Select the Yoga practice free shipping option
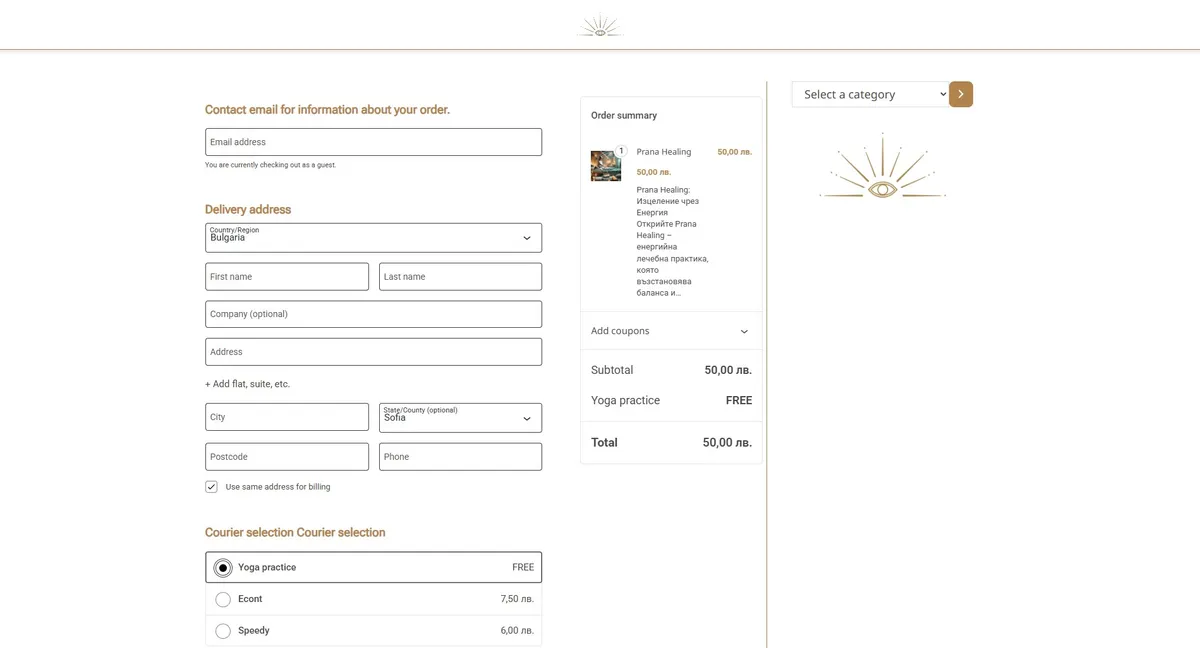 pyautogui.click(x=223, y=566)
